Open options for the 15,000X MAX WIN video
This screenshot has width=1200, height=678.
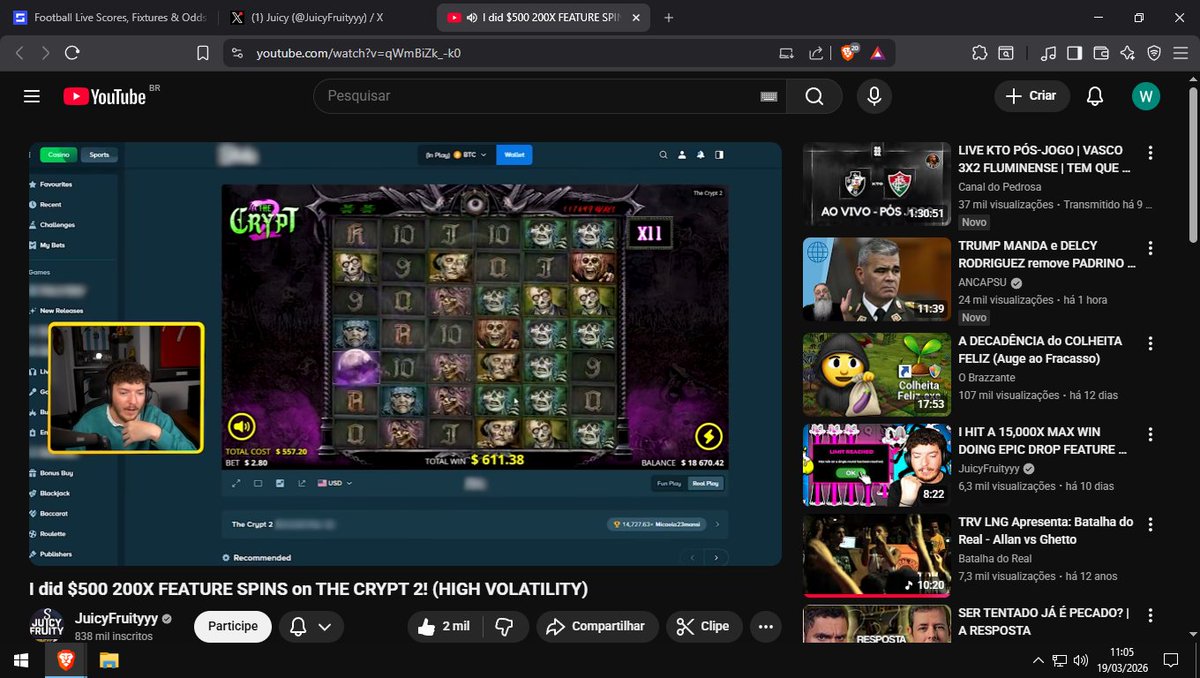pos(1150,433)
